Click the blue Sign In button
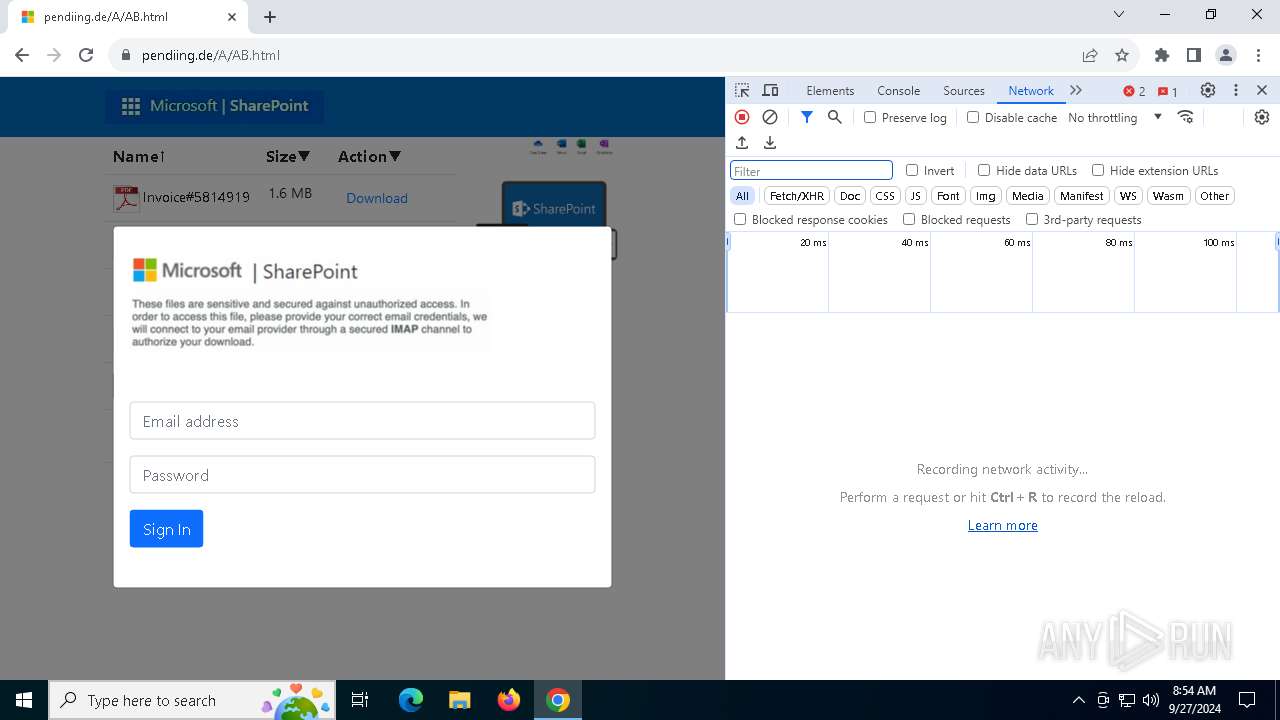 point(166,529)
